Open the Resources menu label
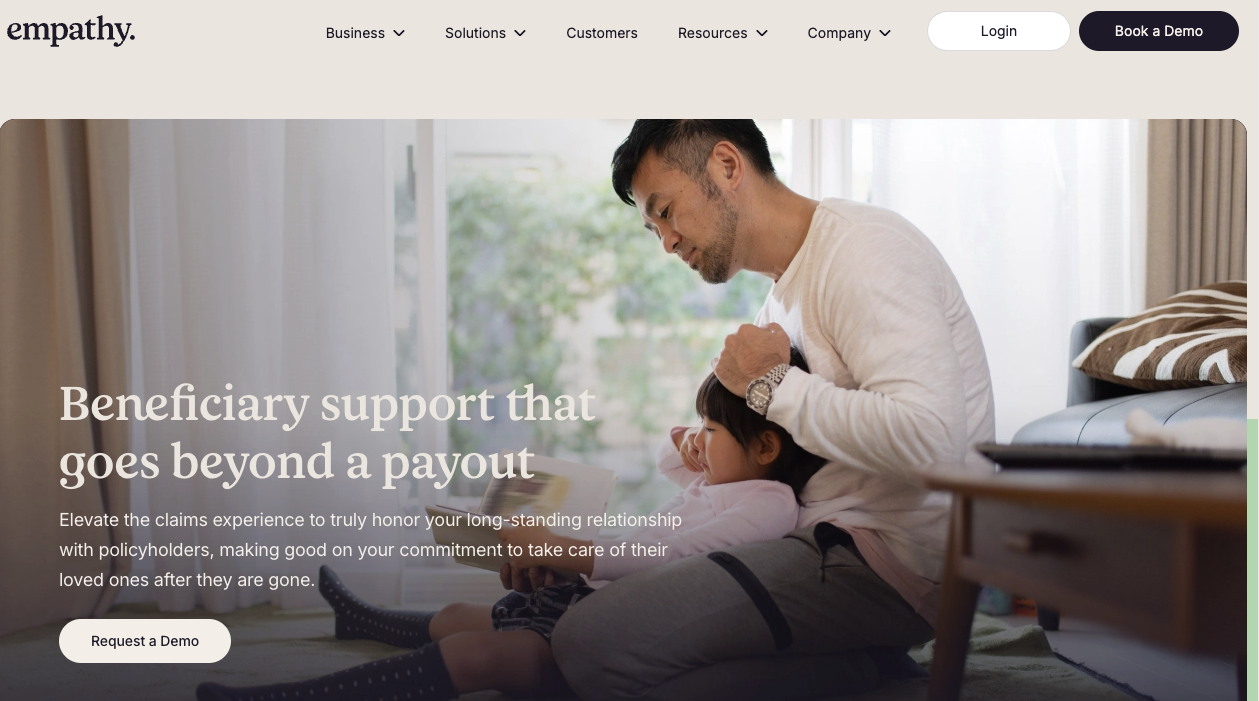 tap(712, 33)
